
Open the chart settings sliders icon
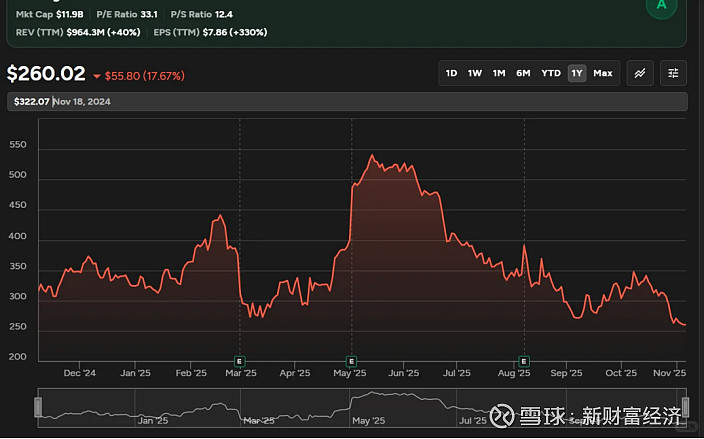pos(673,73)
